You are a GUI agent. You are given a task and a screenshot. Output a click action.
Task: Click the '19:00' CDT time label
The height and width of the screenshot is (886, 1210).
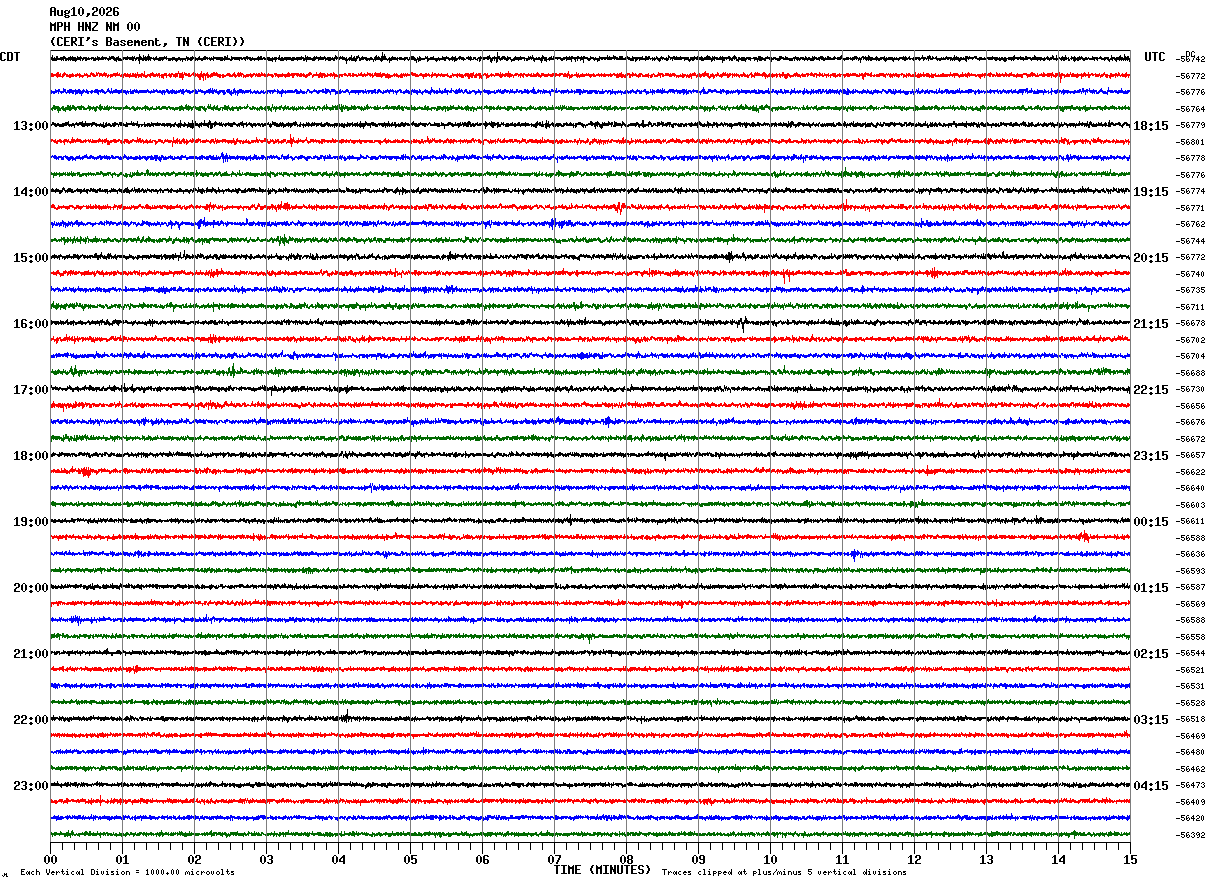(30, 522)
